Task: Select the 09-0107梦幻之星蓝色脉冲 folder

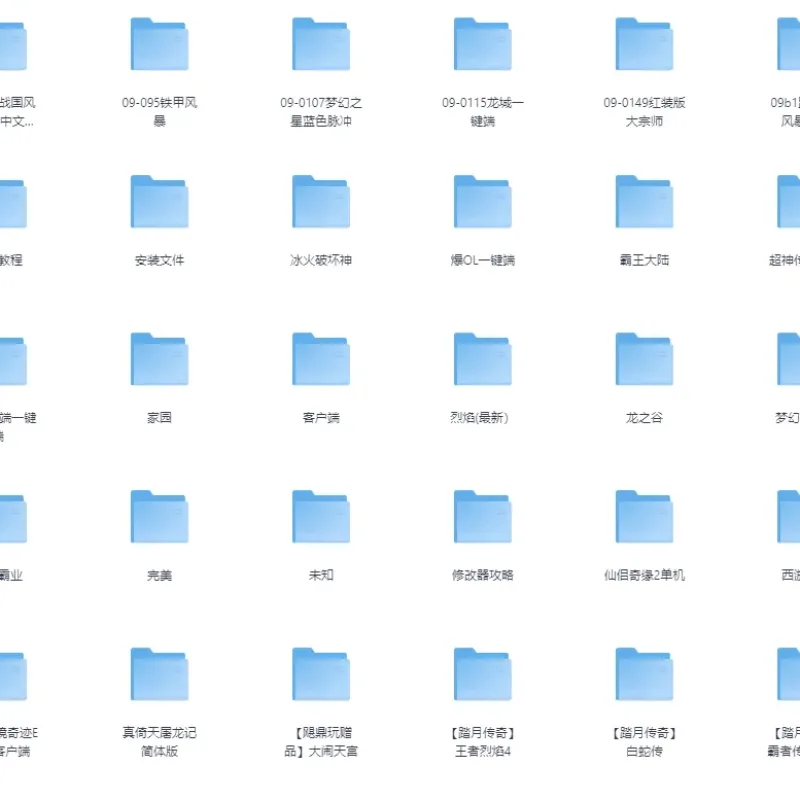Action: [321, 44]
